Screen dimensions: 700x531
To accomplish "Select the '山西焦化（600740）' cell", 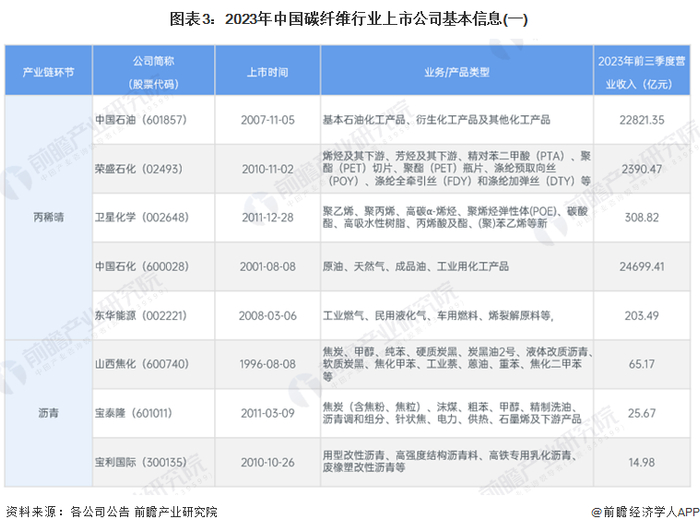I will (x=154, y=364).
